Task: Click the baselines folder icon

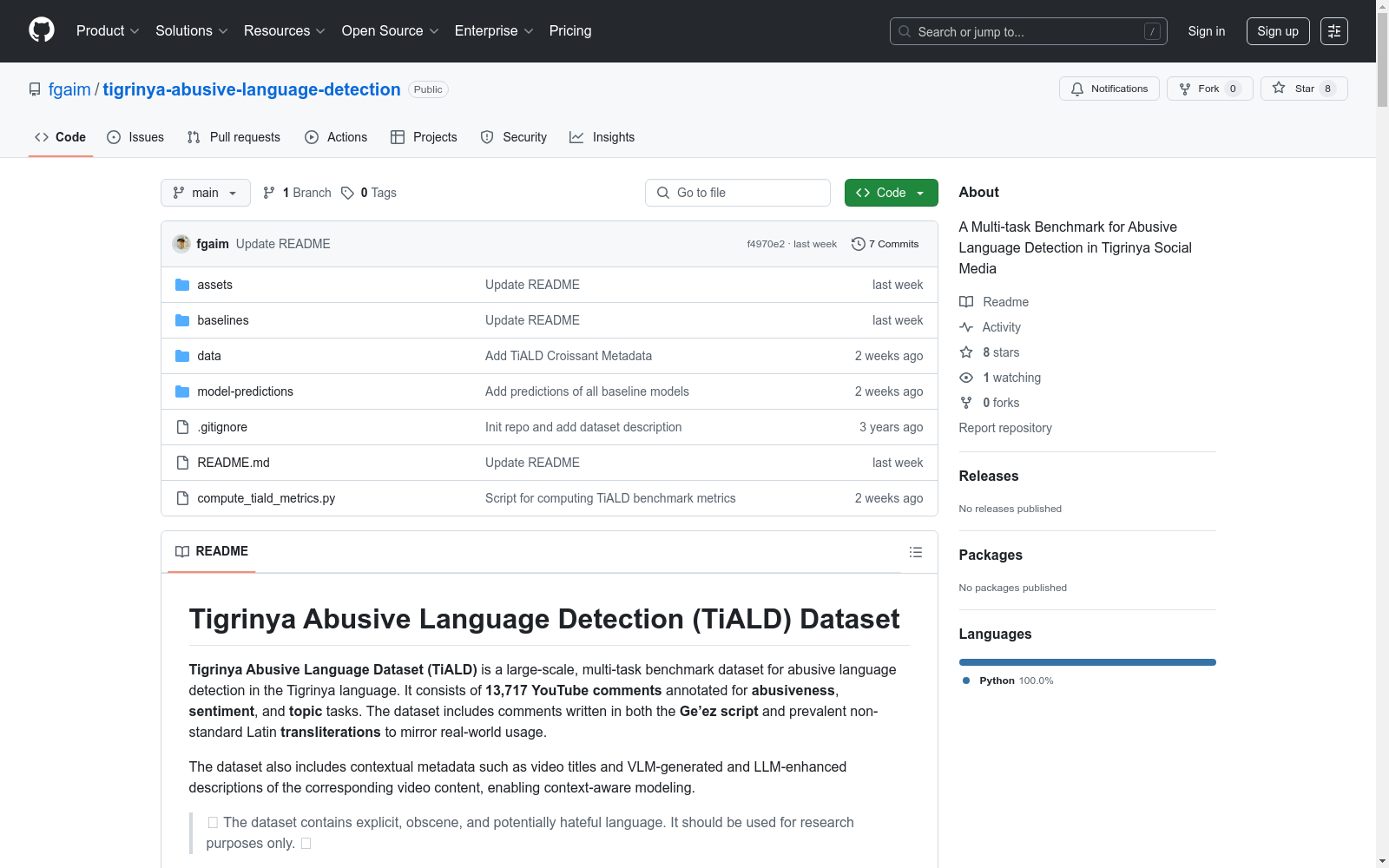Action: 182,320
